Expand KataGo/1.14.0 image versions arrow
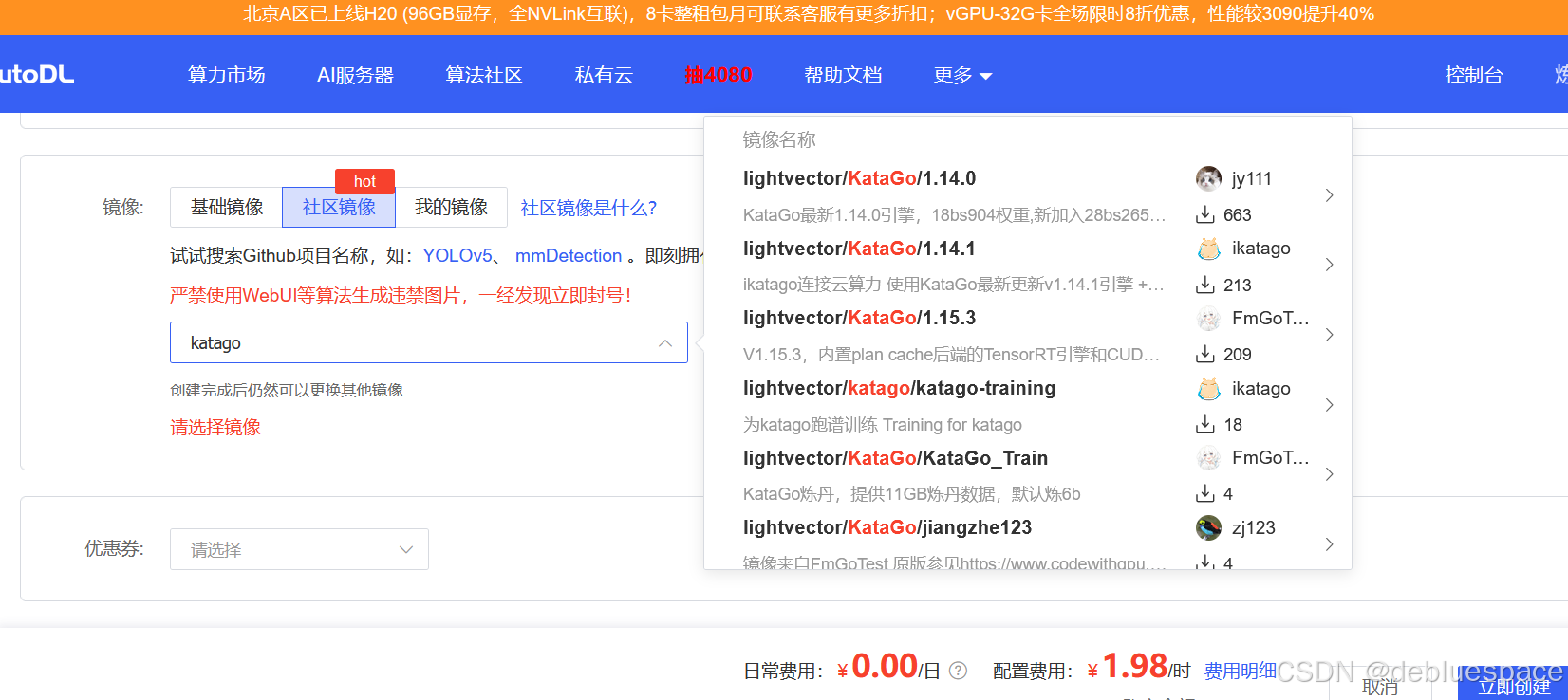 pos(1329,195)
